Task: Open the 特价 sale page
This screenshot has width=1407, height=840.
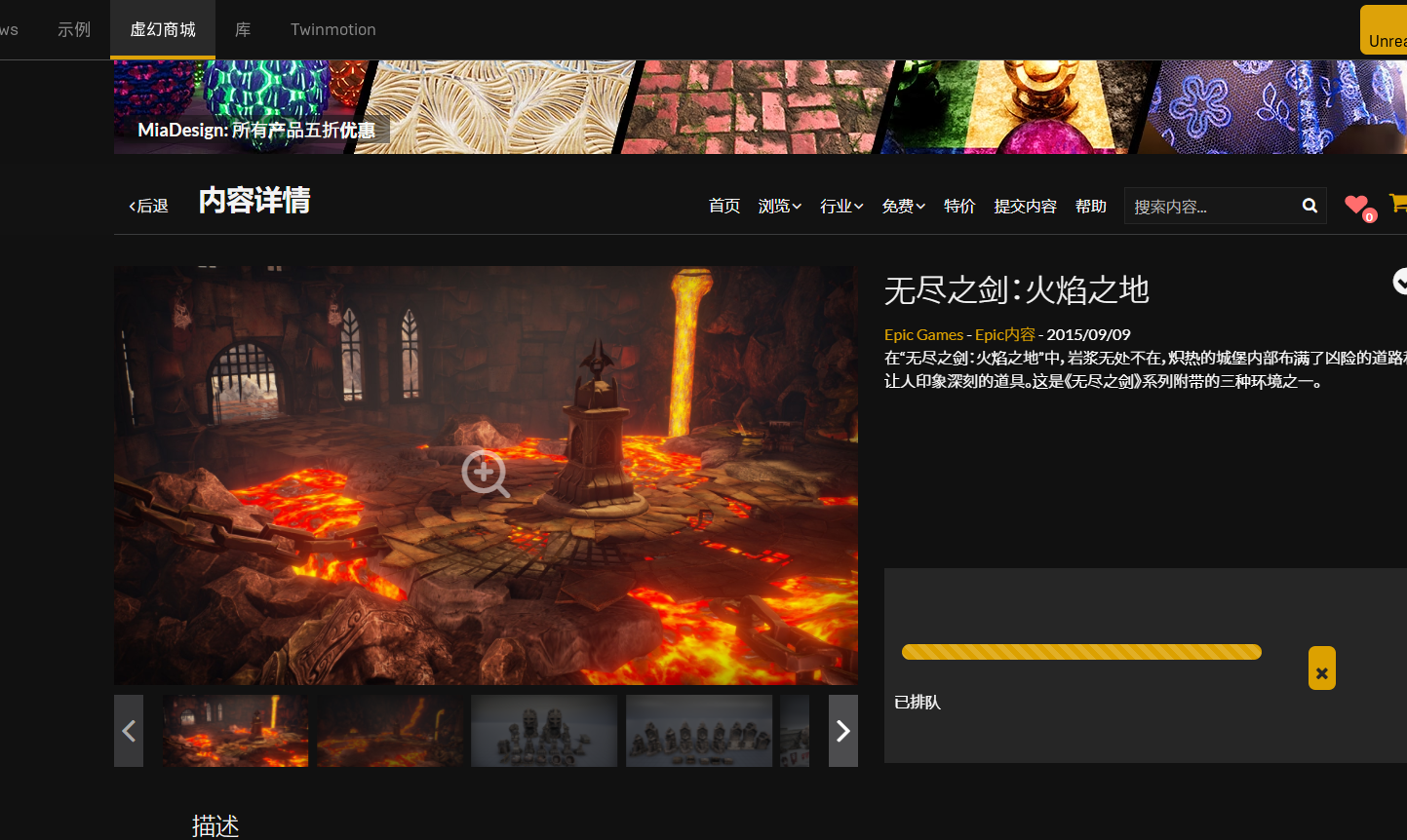Action: pos(959,206)
